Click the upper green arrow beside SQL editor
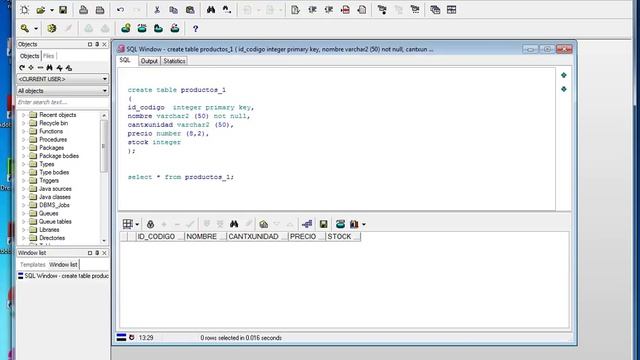This screenshot has width=640, height=360. [x=564, y=75]
